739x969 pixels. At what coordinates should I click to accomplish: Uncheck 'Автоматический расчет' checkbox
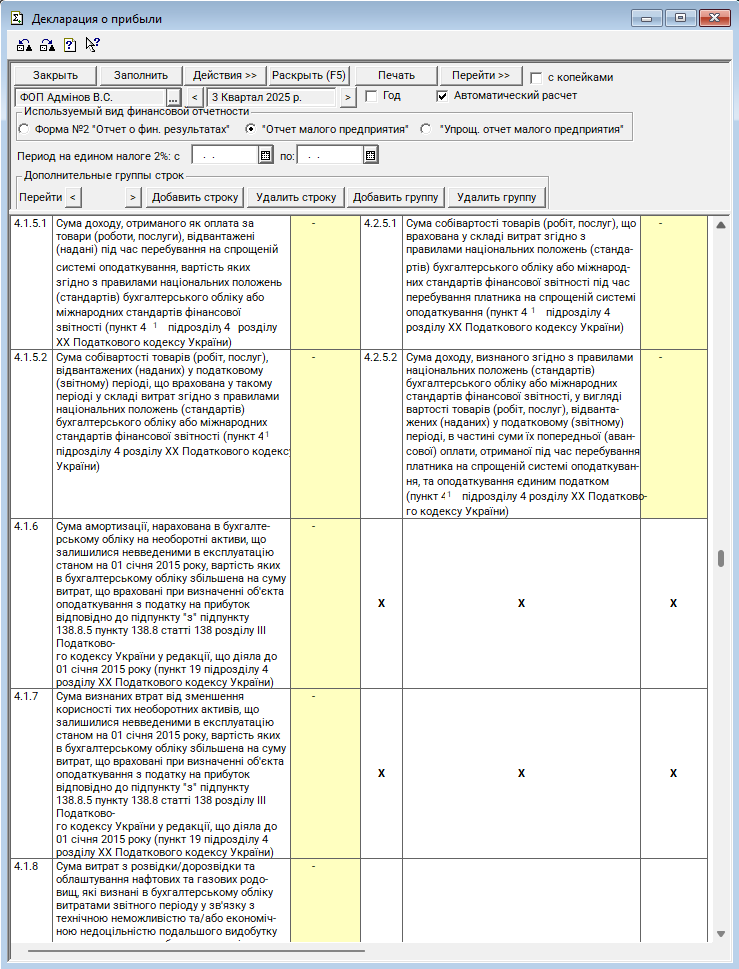point(443,96)
